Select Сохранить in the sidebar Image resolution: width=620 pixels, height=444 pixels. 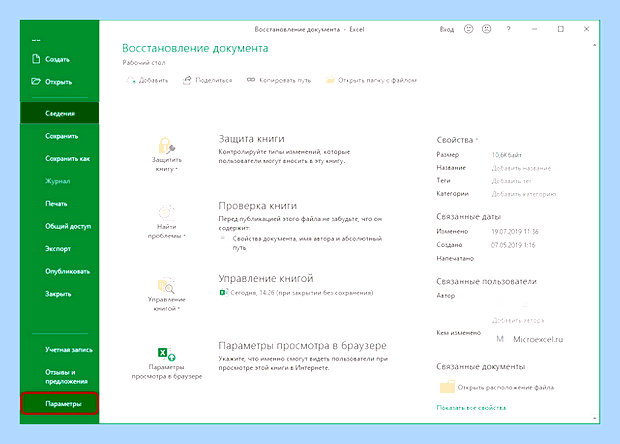[x=60, y=136]
